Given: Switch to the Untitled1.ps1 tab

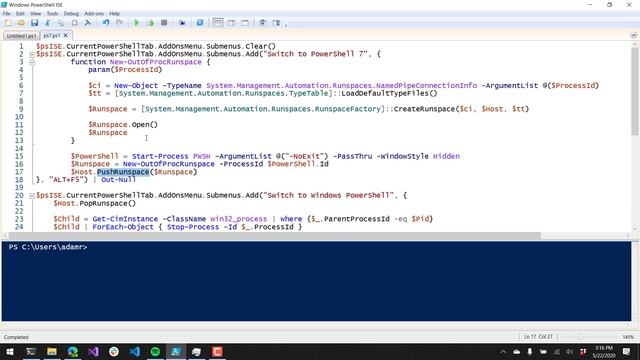Looking at the screenshot, I should (x=21, y=36).
